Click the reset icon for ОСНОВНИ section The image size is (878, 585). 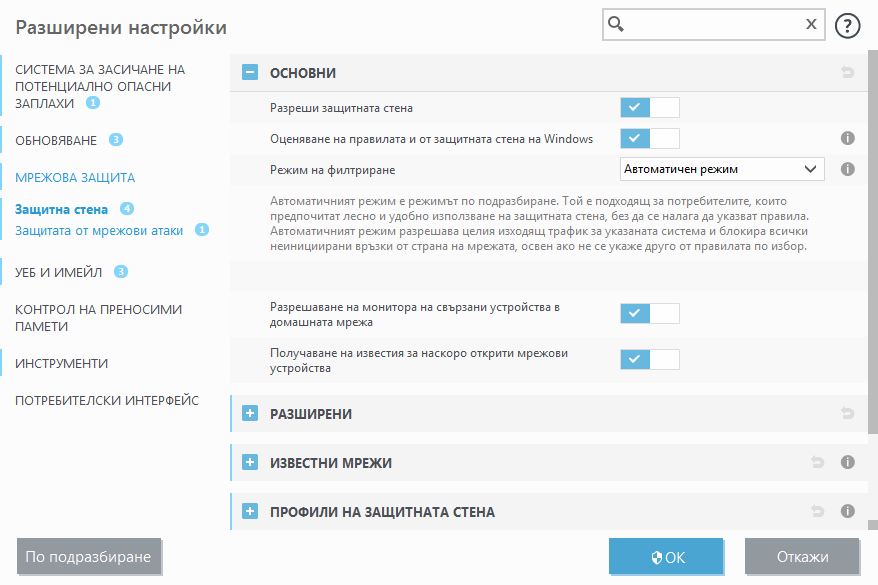[x=847, y=72]
